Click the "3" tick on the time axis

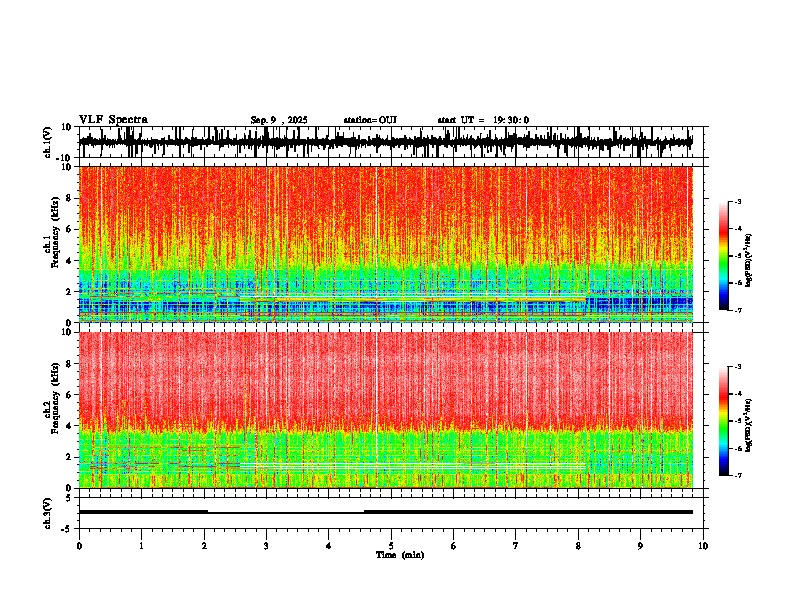pyautogui.click(x=266, y=546)
